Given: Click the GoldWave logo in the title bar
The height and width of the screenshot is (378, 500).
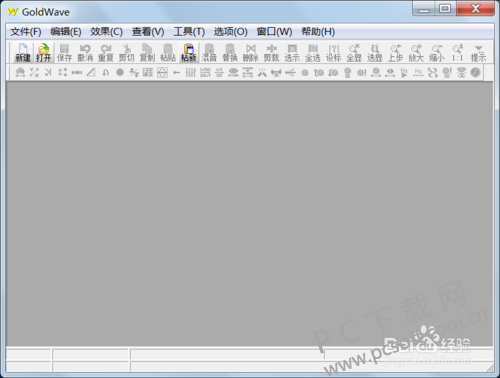Looking at the screenshot, I should (x=12, y=12).
